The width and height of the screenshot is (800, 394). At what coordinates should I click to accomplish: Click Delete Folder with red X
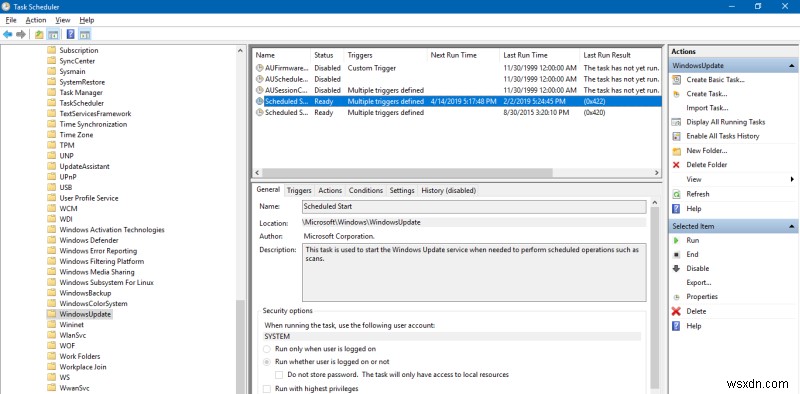click(x=707, y=165)
